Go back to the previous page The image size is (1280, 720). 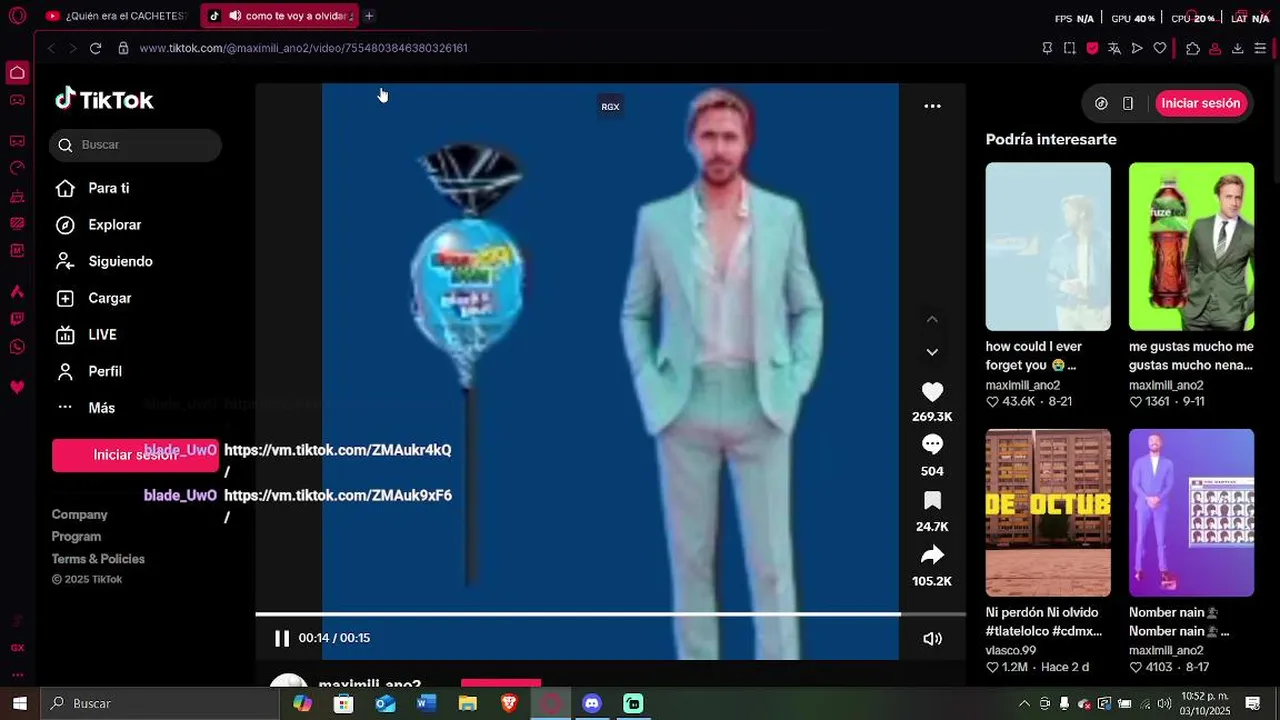[x=51, y=48]
